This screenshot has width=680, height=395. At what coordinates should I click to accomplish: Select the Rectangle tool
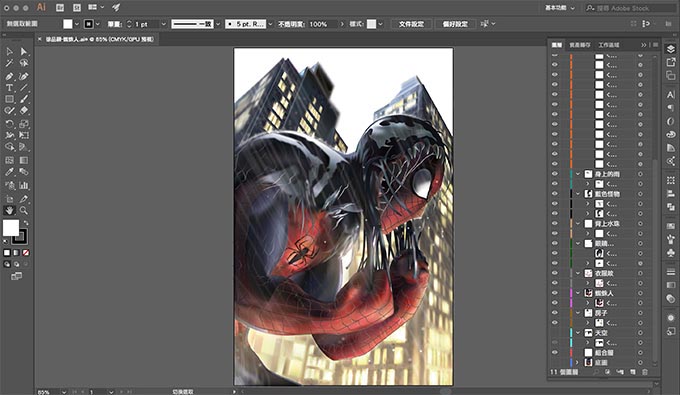9,99
